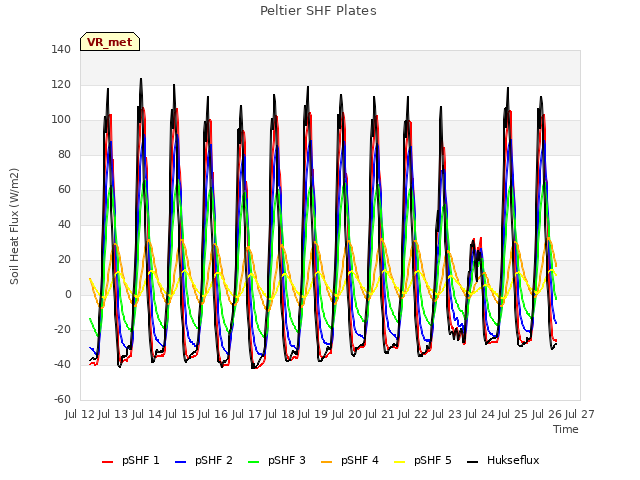Click the Jul 21 x-axis date label
This screenshot has width=640, height=480.
[x=380, y=414]
